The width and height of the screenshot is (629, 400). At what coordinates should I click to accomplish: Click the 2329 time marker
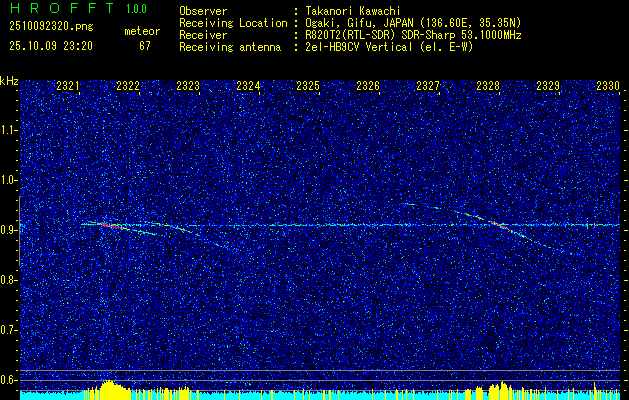click(x=548, y=85)
